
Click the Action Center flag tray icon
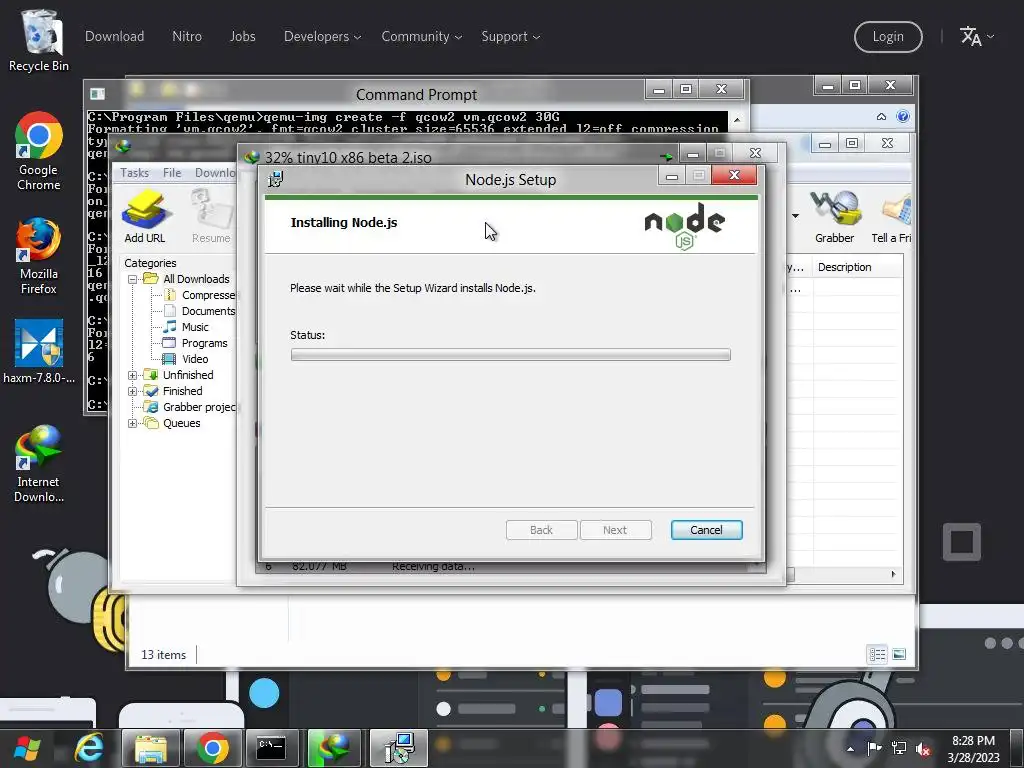(874, 748)
